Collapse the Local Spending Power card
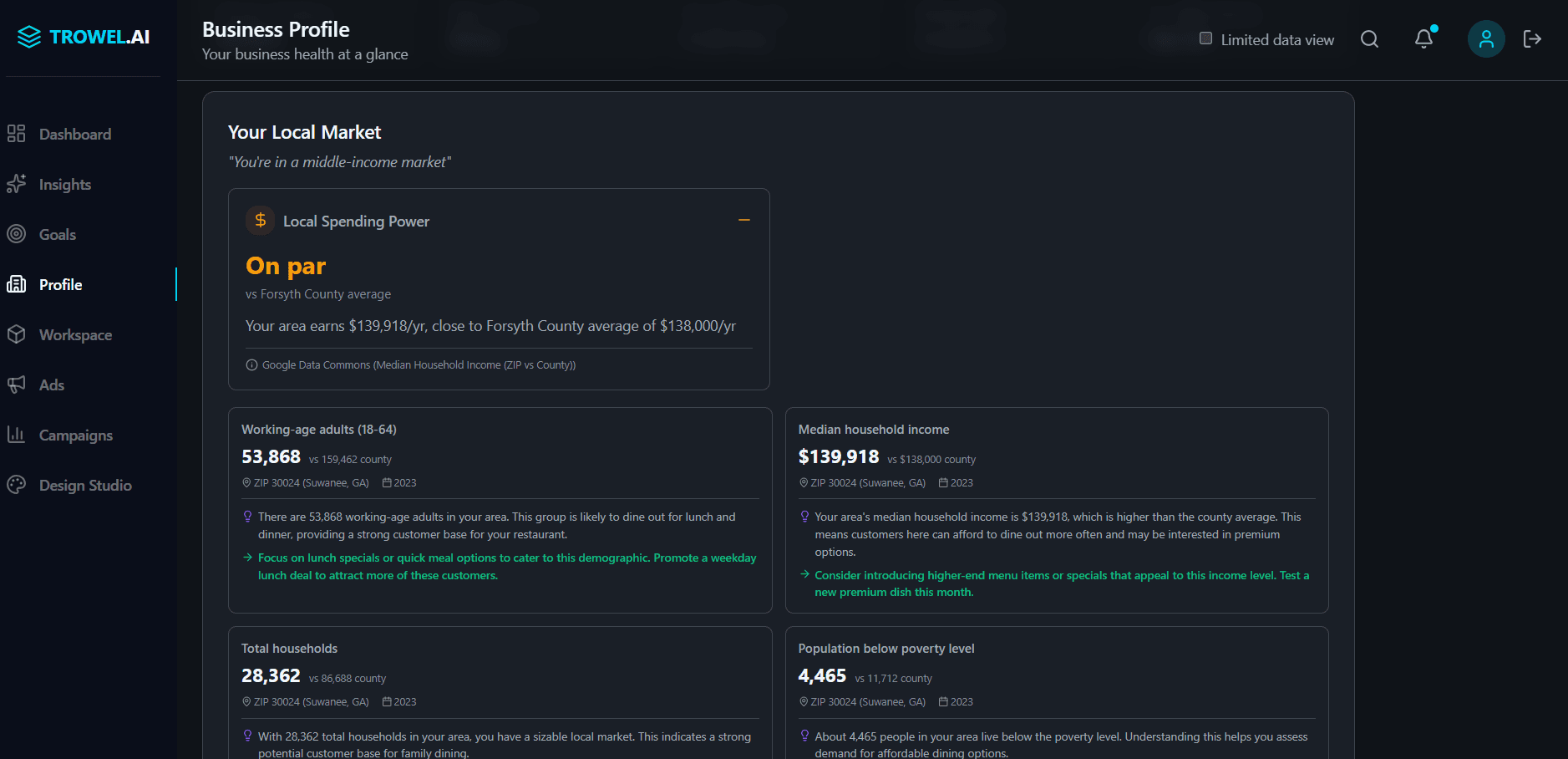The width and height of the screenshot is (1568, 759). coord(744,220)
